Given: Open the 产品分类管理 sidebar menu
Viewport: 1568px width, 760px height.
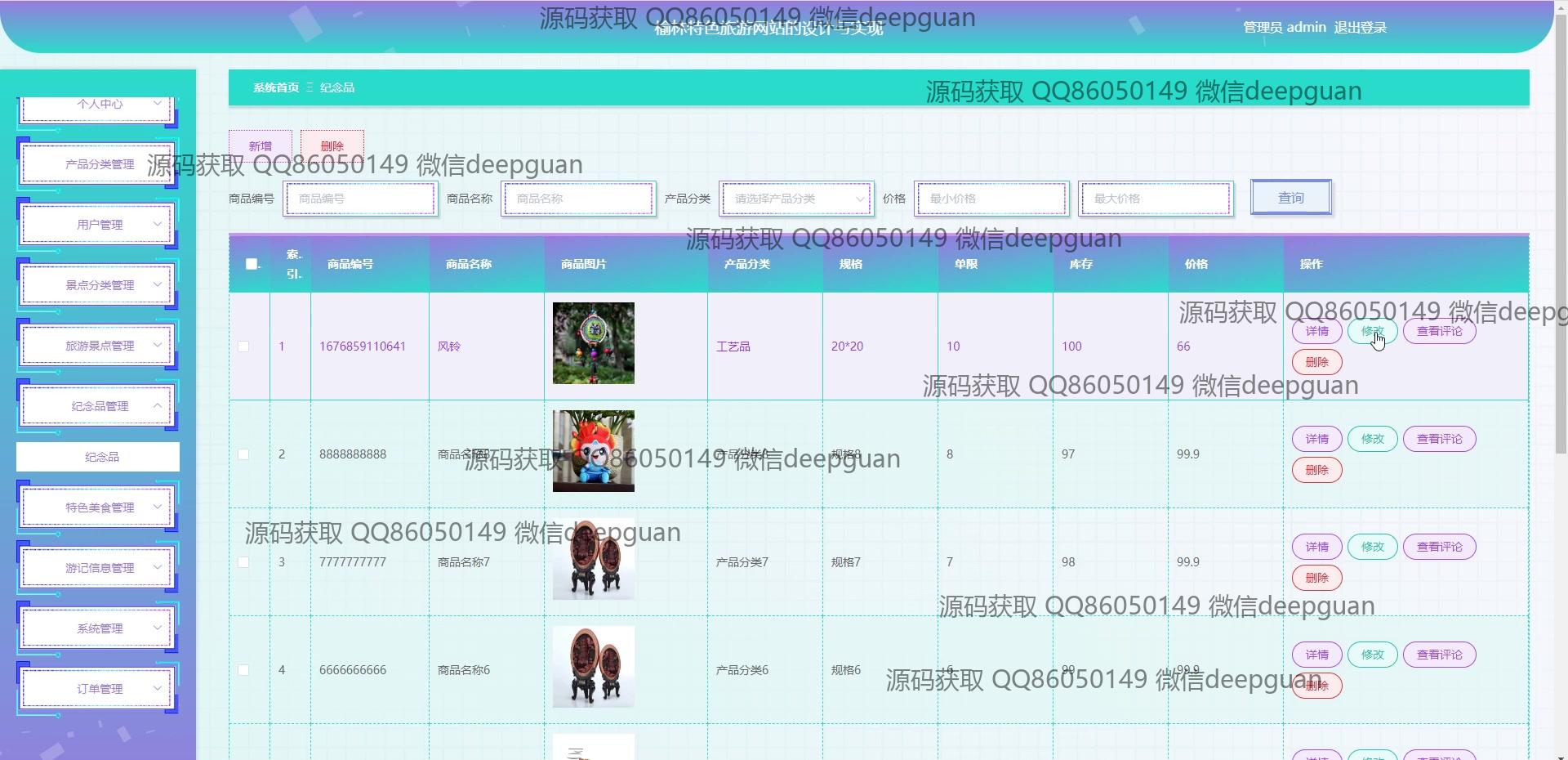Looking at the screenshot, I should pos(98,164).
